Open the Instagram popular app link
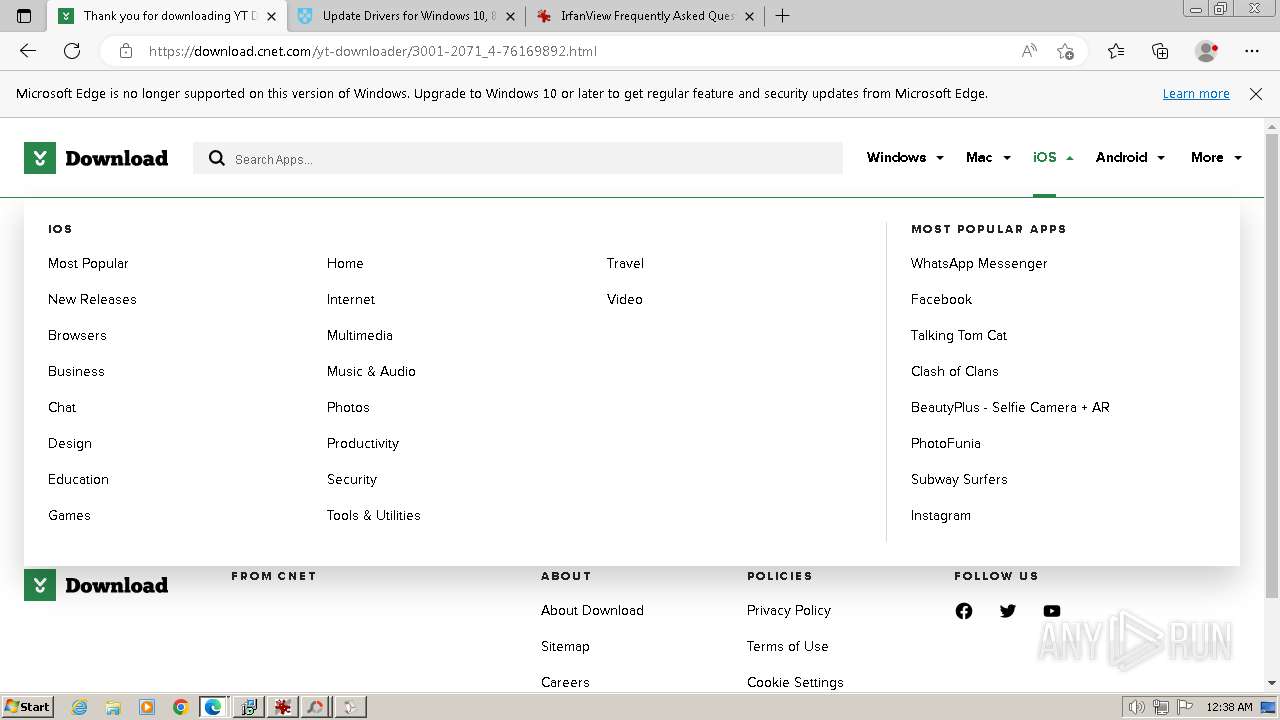The height and width of the screenshot is (720, 1280). tap(940, 515)
